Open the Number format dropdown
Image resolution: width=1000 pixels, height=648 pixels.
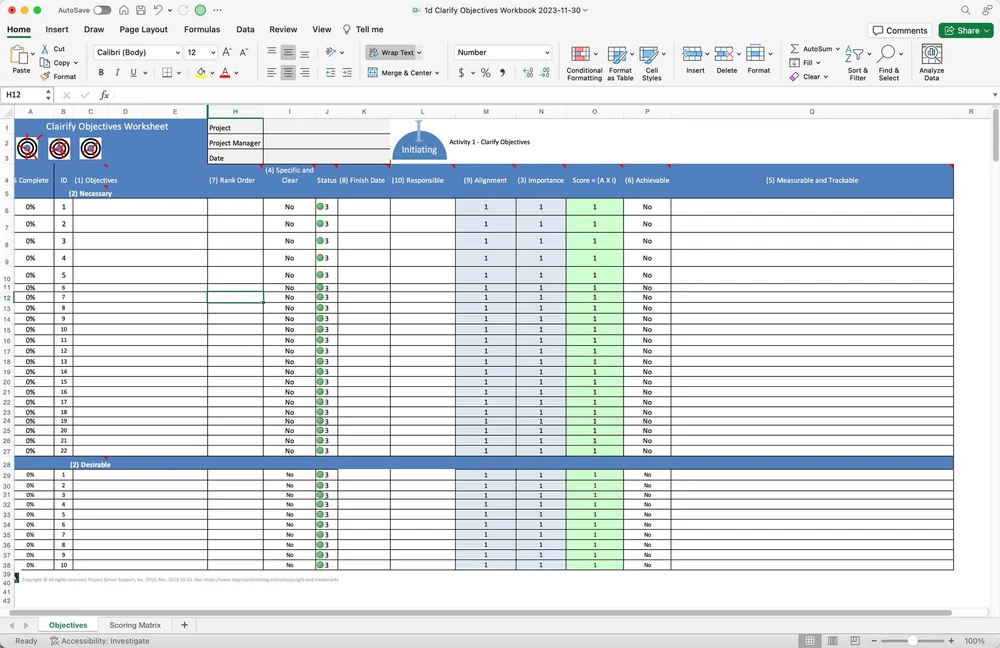[502, 52]
